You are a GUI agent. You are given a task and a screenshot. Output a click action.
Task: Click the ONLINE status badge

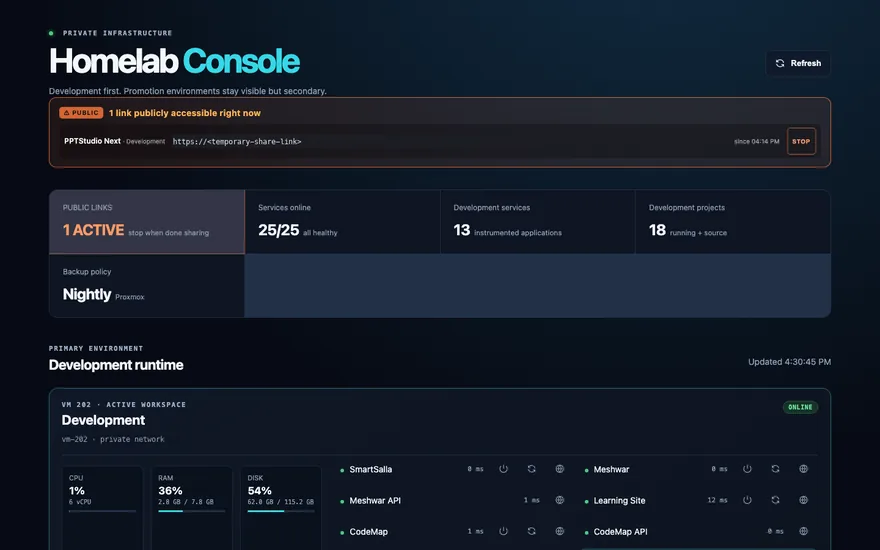pyautogui.click(x=800, y=407)
